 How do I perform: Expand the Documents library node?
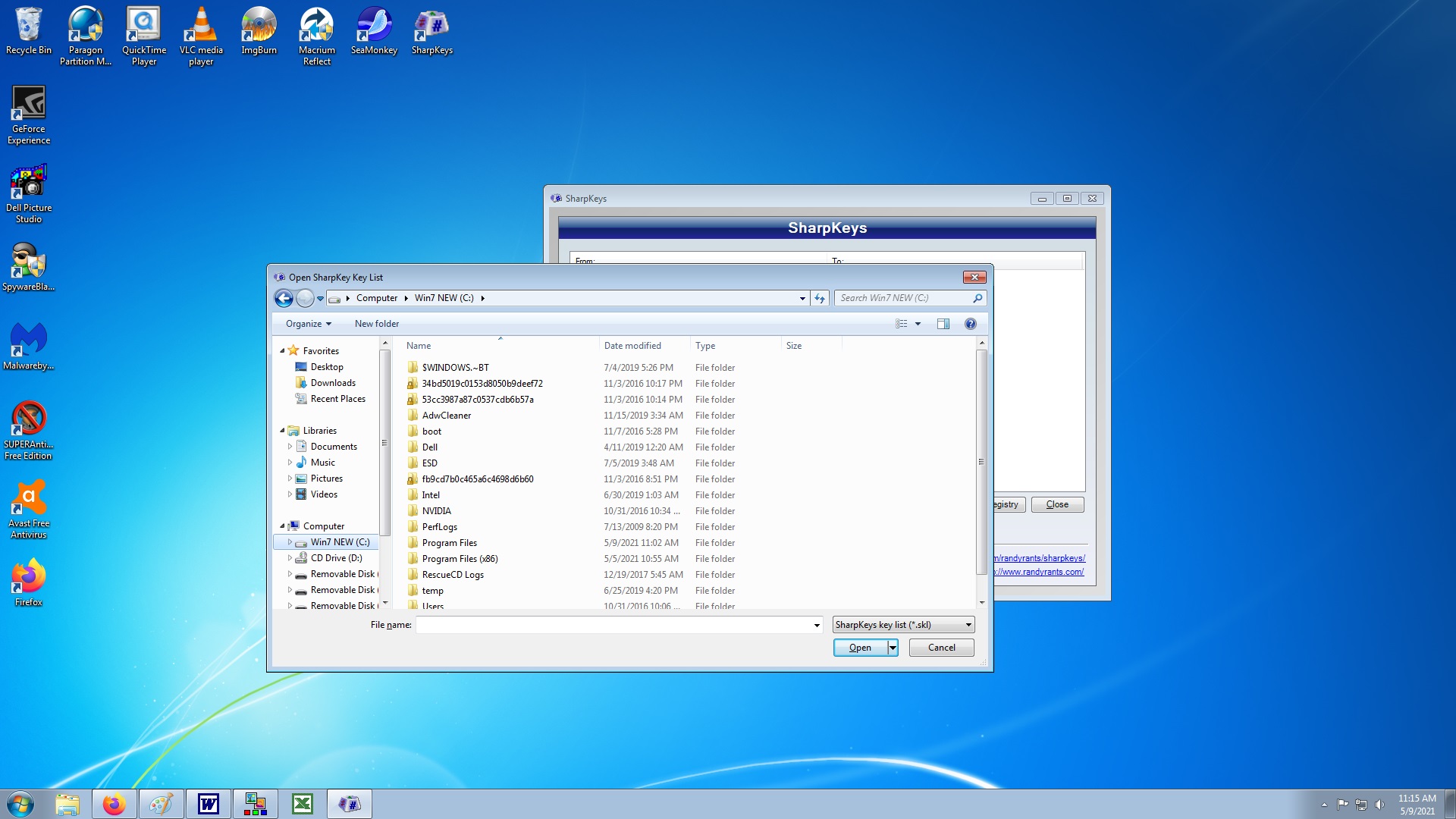click(290, 447)
